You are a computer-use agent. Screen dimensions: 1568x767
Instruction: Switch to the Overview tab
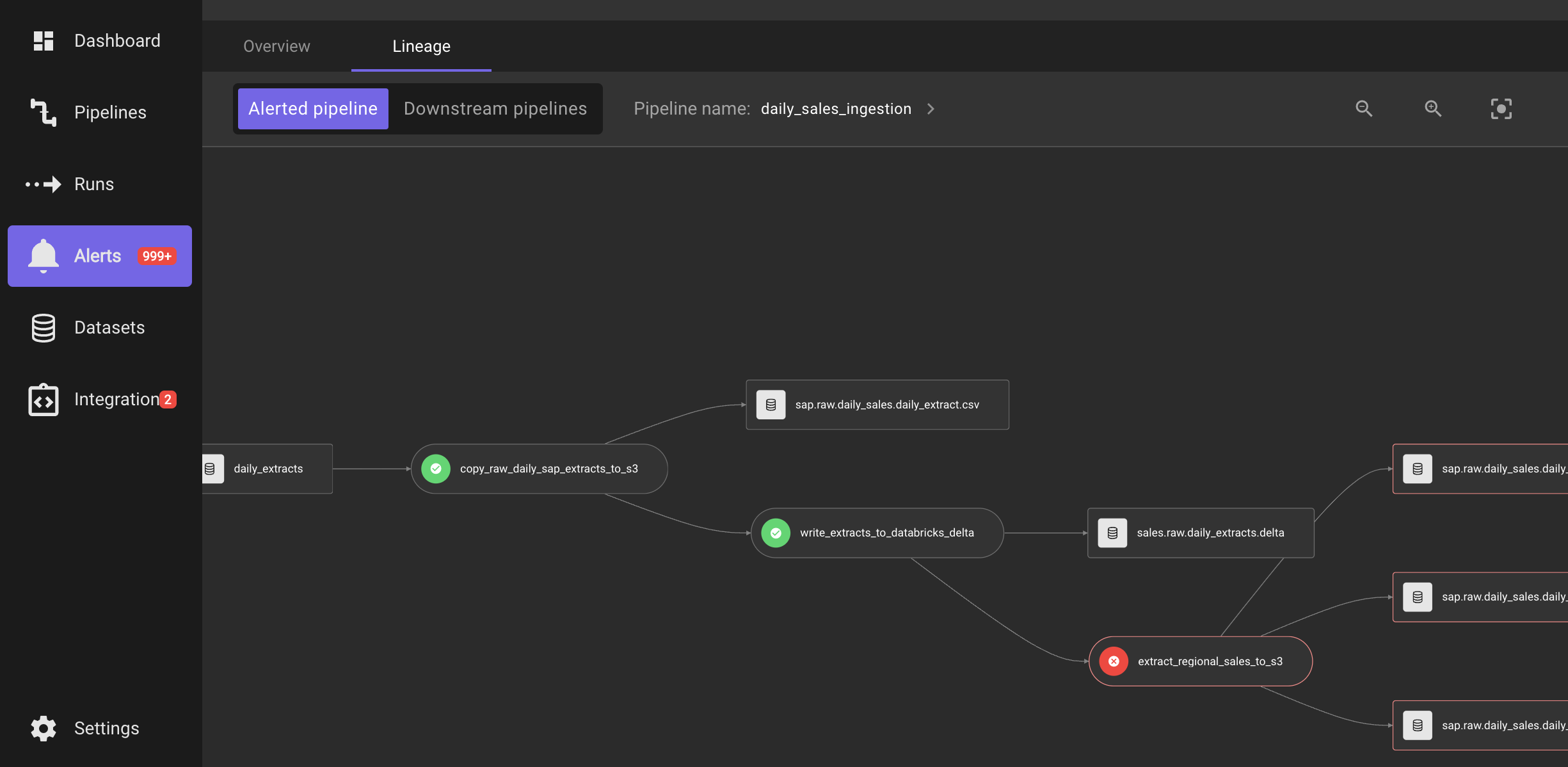(276, 46)
